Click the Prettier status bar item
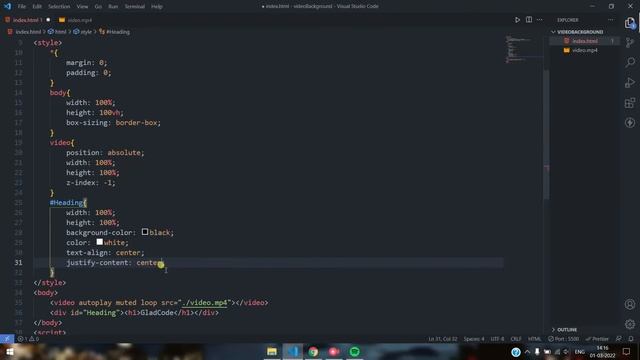The image size is (640, 360). coord(597,339)
